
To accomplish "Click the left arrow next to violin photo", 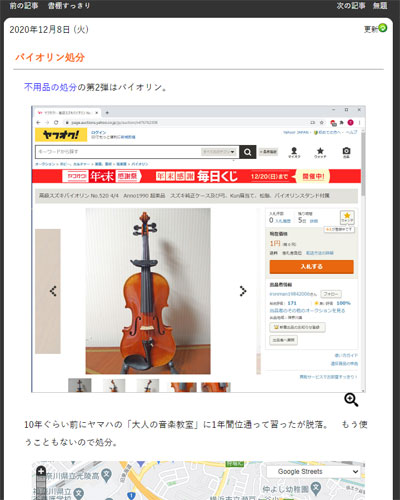I will click(53, 291).
